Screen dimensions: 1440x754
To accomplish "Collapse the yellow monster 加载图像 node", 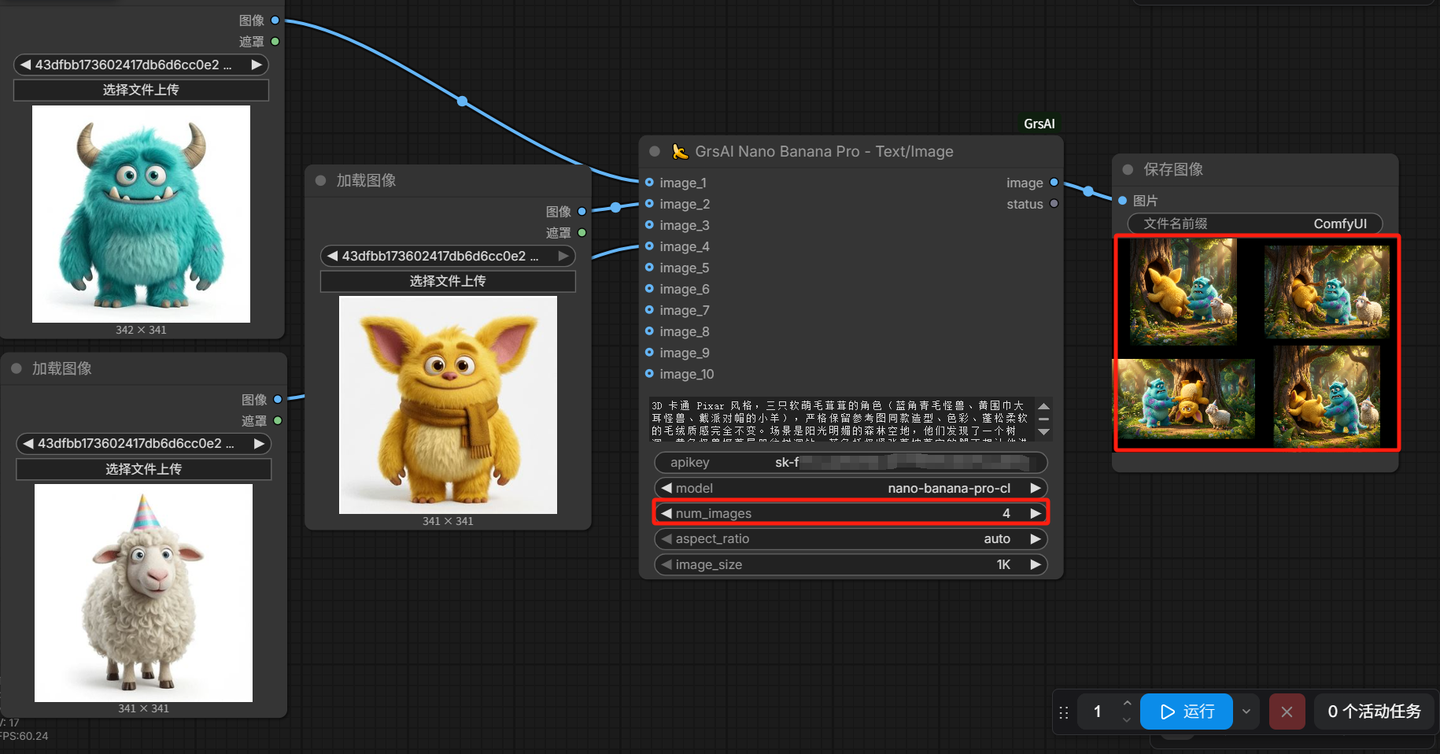I will click(x=321, y=181).
